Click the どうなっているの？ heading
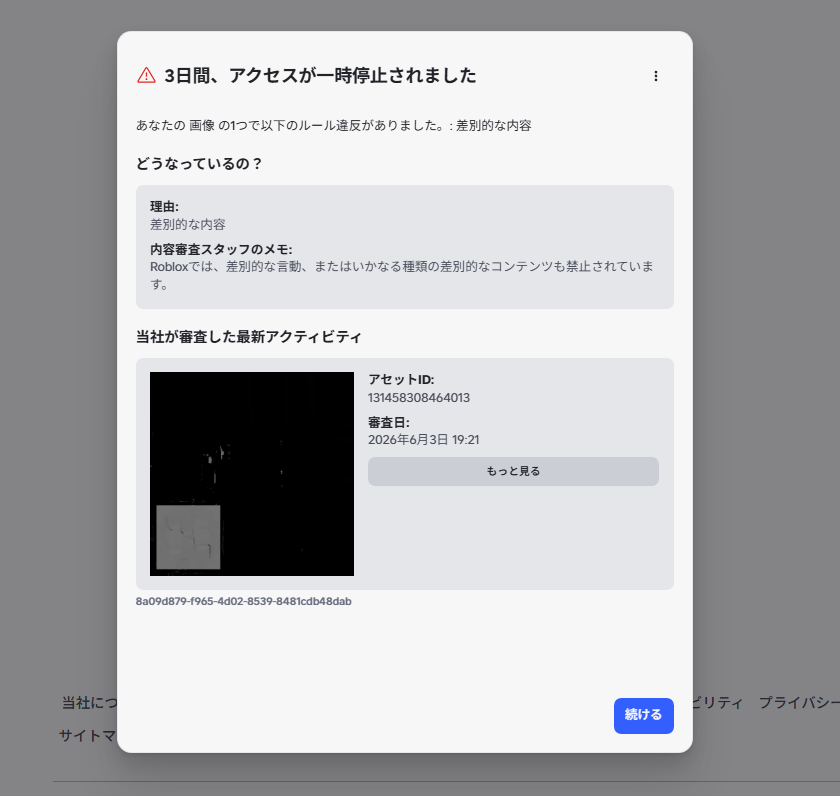The image size is (840, 796). click(x=198, y=163)
